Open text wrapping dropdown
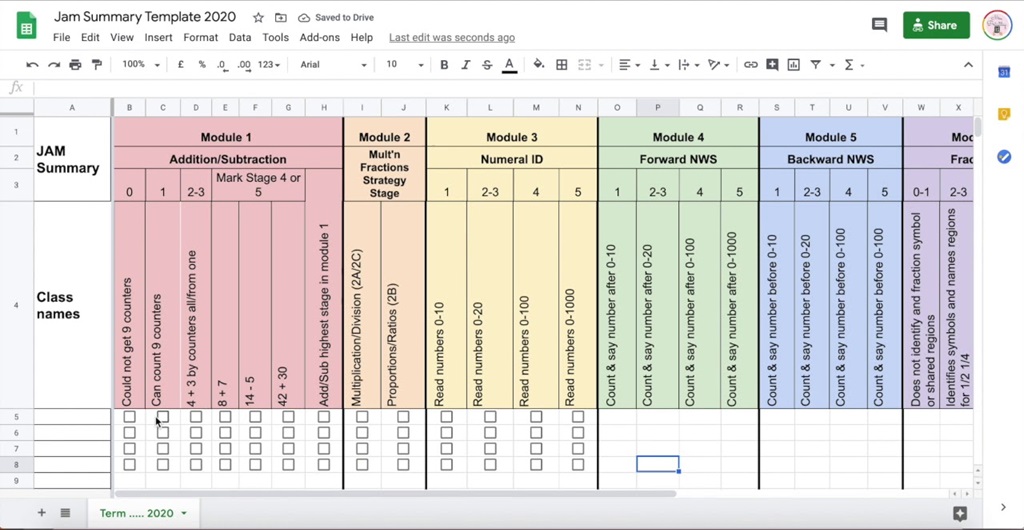 (x=688, y=65)
